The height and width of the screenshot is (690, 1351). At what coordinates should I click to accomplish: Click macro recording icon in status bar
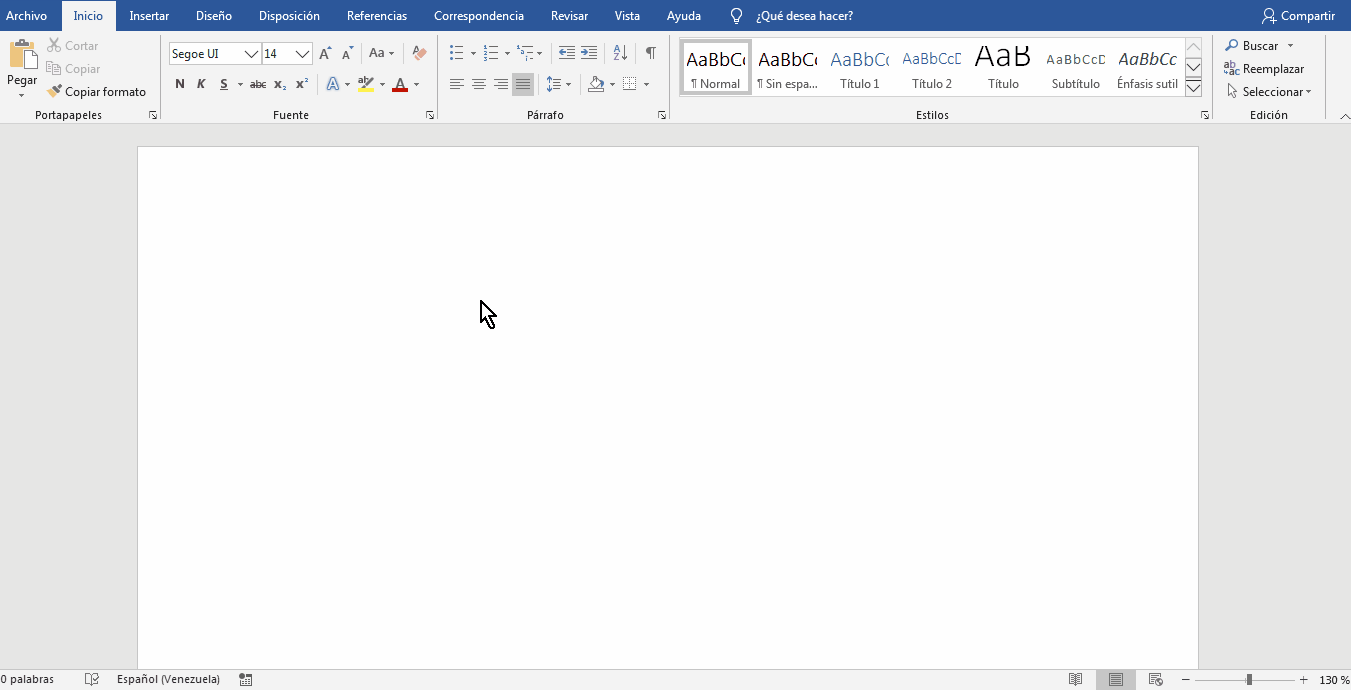pyautogui.click(x=245, y=680)
